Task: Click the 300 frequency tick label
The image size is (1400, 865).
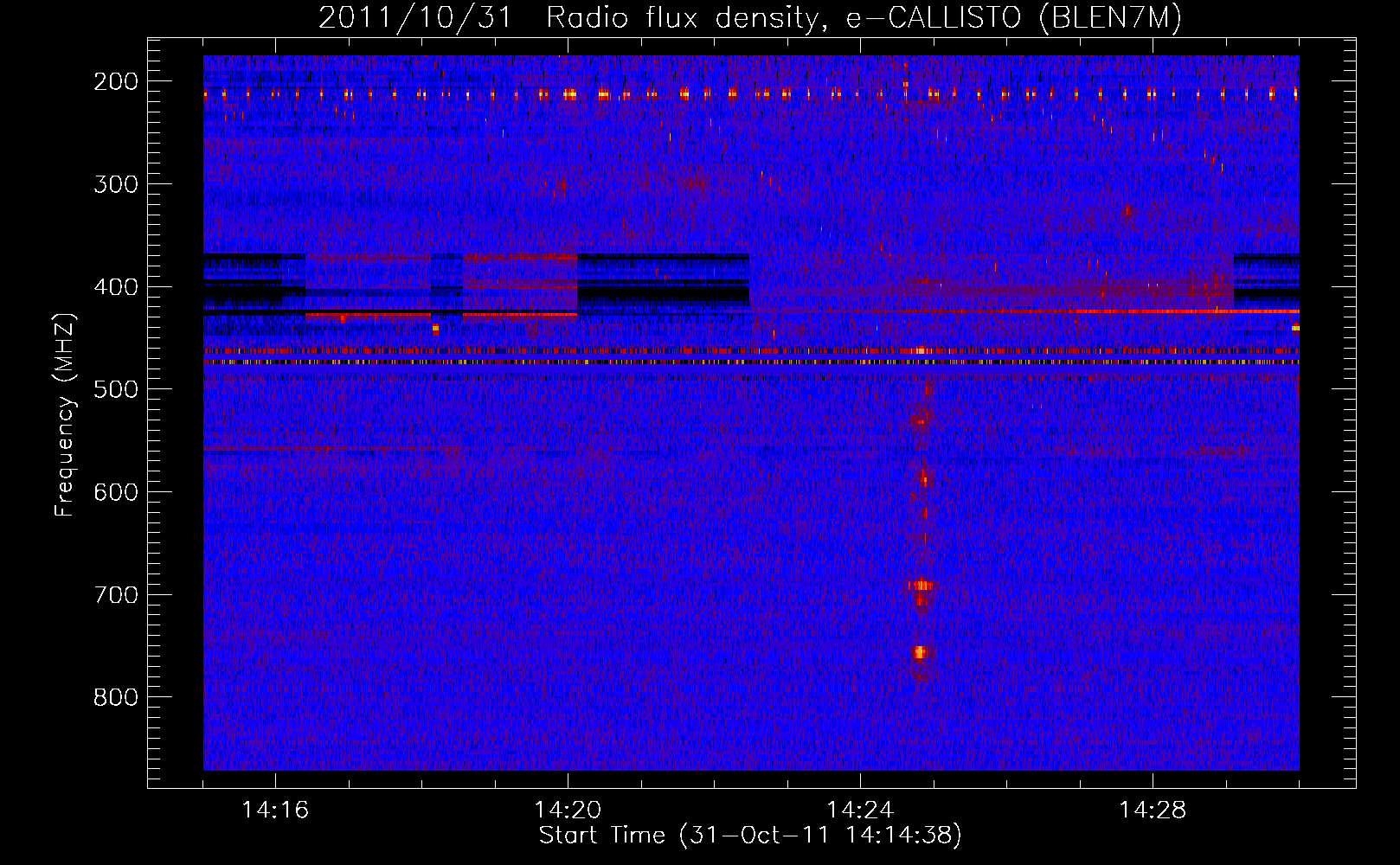Action: tap(116, 184)
